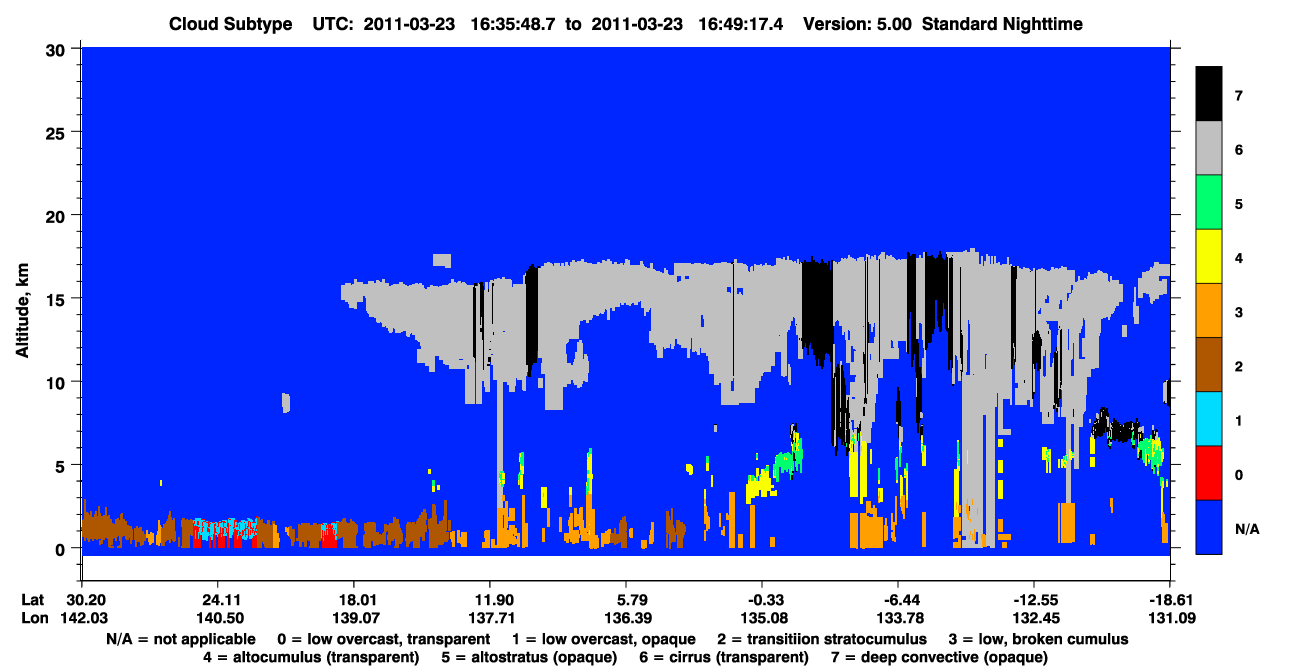Screen dimensions: 1300x667
Task: Click the longitude value 135.08
Action: click(x=761, y=618)
